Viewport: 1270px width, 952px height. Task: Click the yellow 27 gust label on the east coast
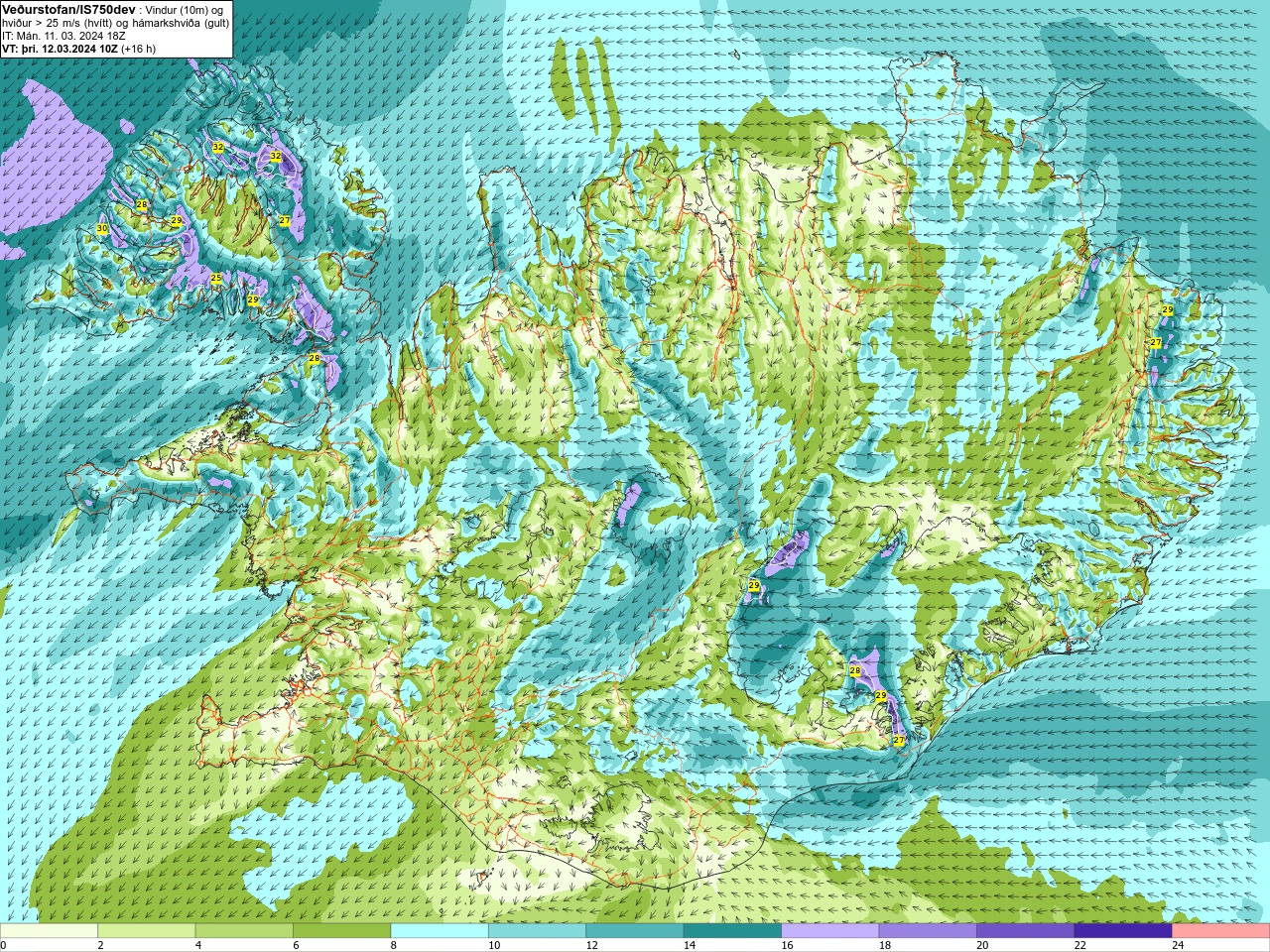click(x=1156, y=343)
